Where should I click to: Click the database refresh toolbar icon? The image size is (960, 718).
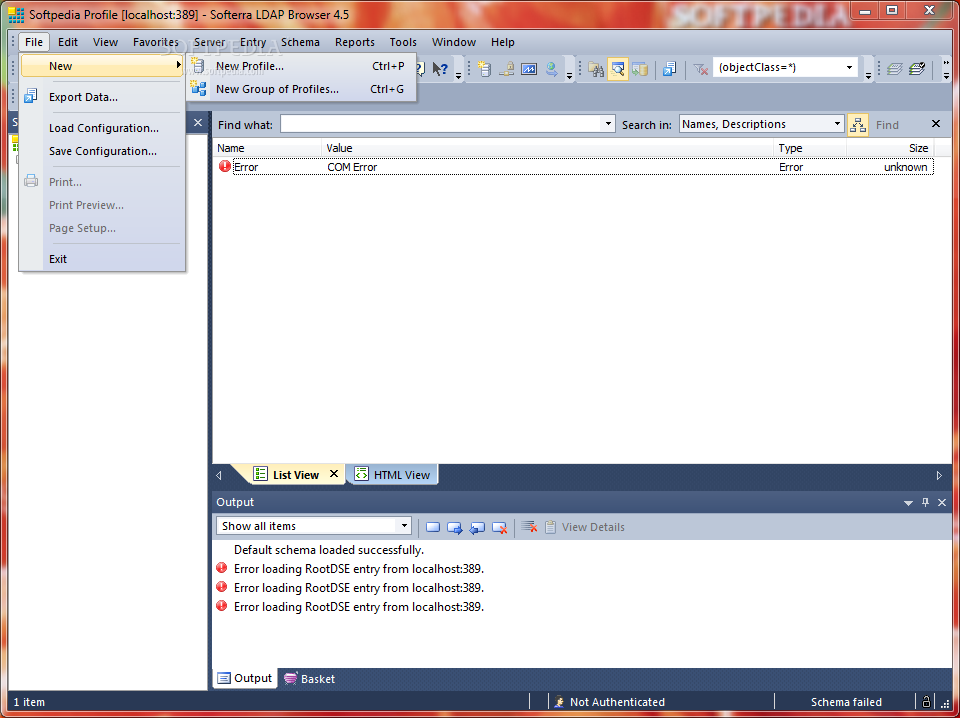[640, 69]
